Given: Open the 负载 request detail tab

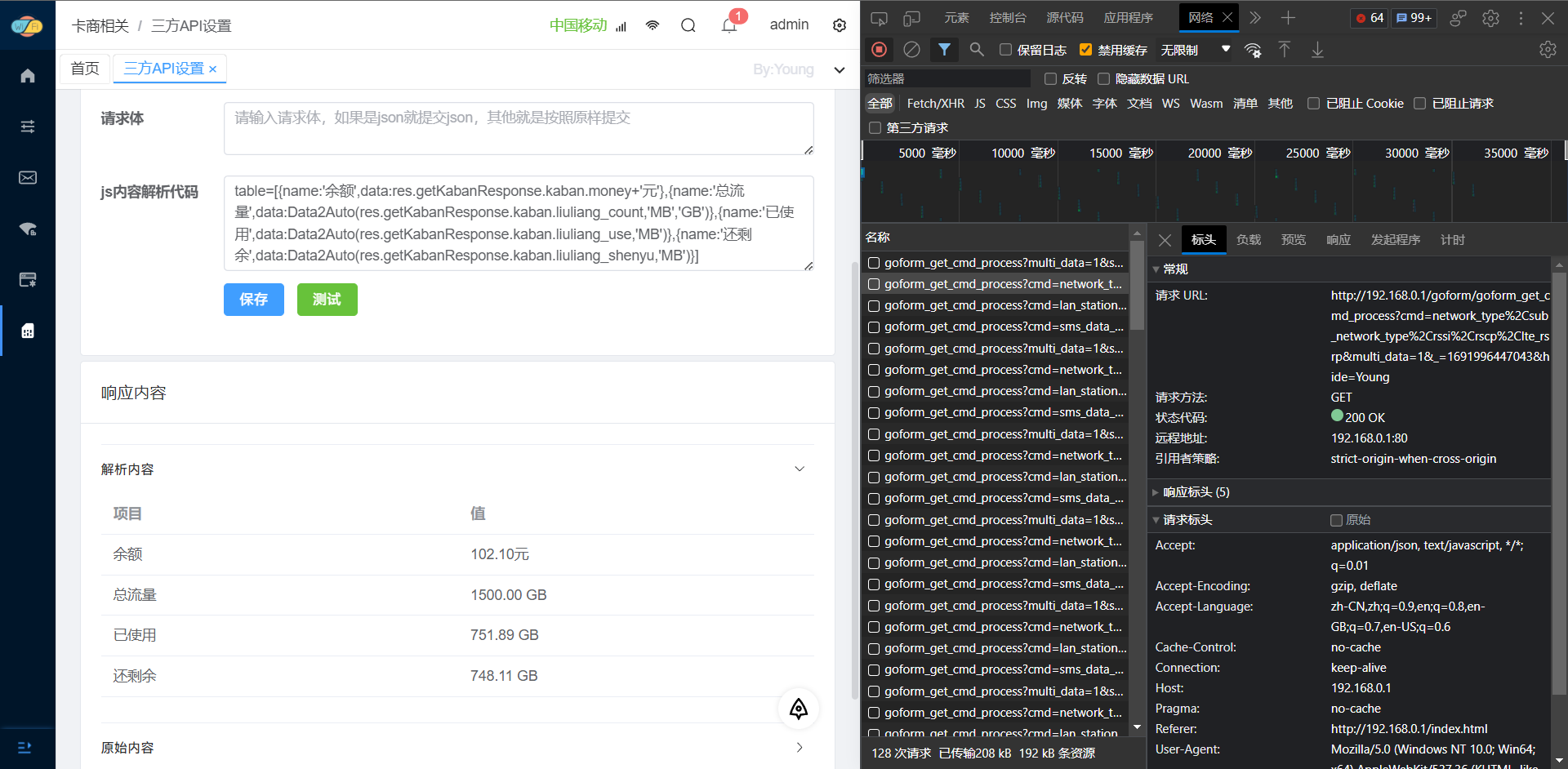Looking at the screenshot, I should (x=1249, y=240).
